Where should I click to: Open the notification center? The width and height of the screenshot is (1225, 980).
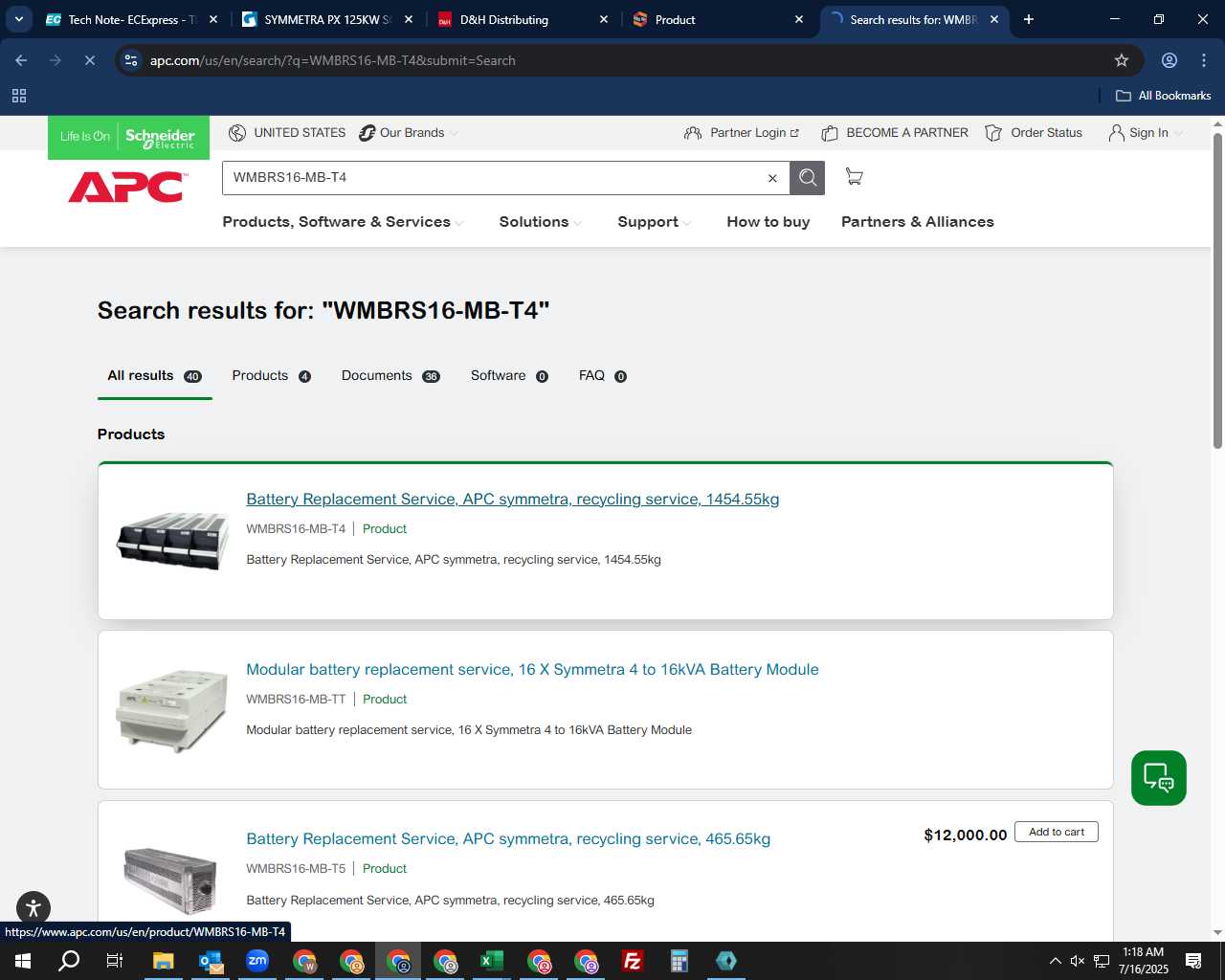click(x=1193, y=961)
